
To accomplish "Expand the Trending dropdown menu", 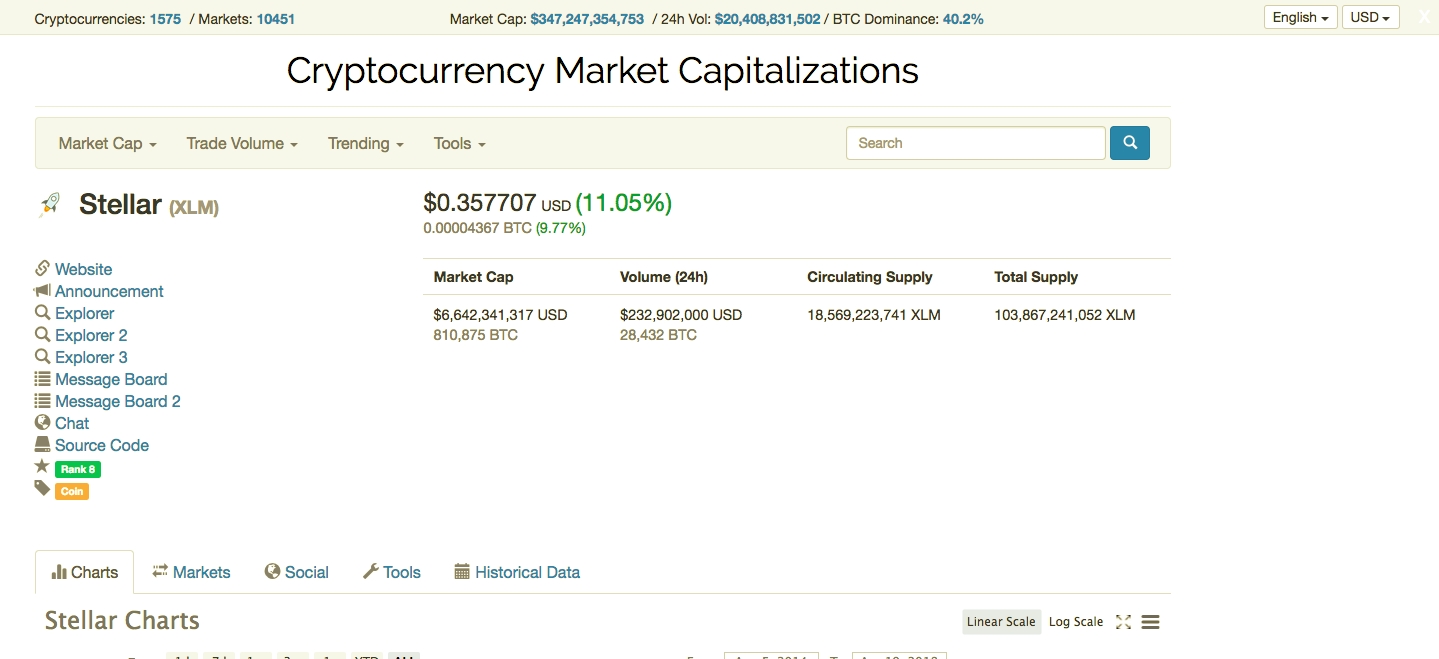I will 366,144.
